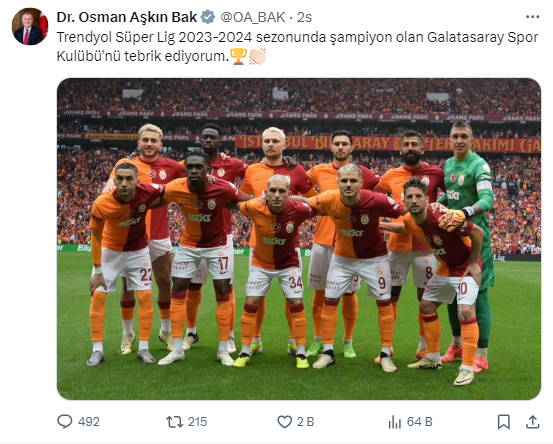Screen dimensions: 553x444
Task: Bookmark this tweet
Action: pyautogui.click(x=504, y=422)
